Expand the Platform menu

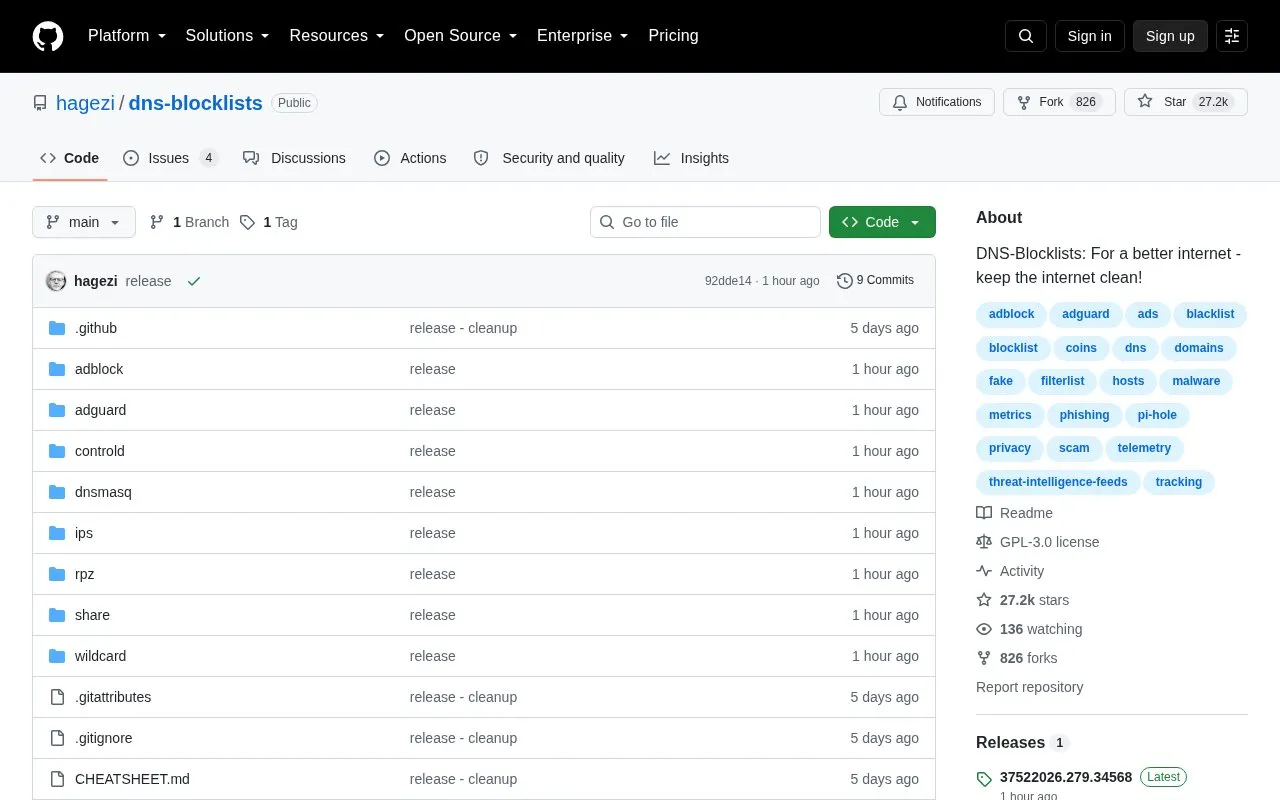pyautogui.click(x=127, y=36)
